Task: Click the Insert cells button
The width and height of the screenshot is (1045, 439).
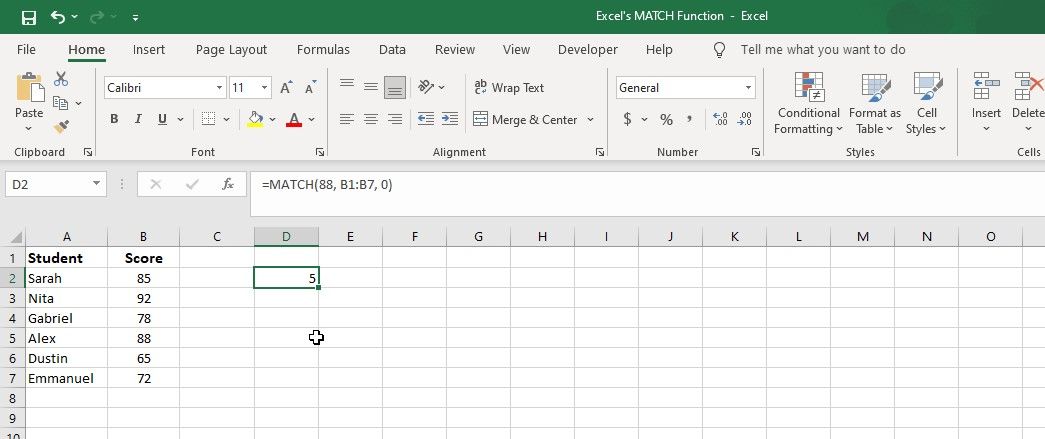Action: [986, 103]
